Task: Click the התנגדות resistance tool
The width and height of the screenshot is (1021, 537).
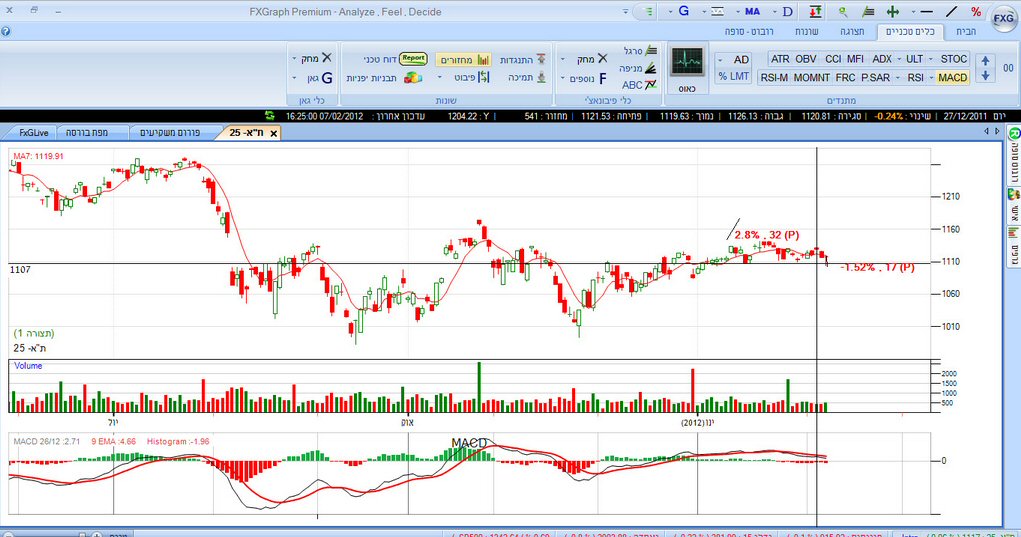Action: click(523, 60)
